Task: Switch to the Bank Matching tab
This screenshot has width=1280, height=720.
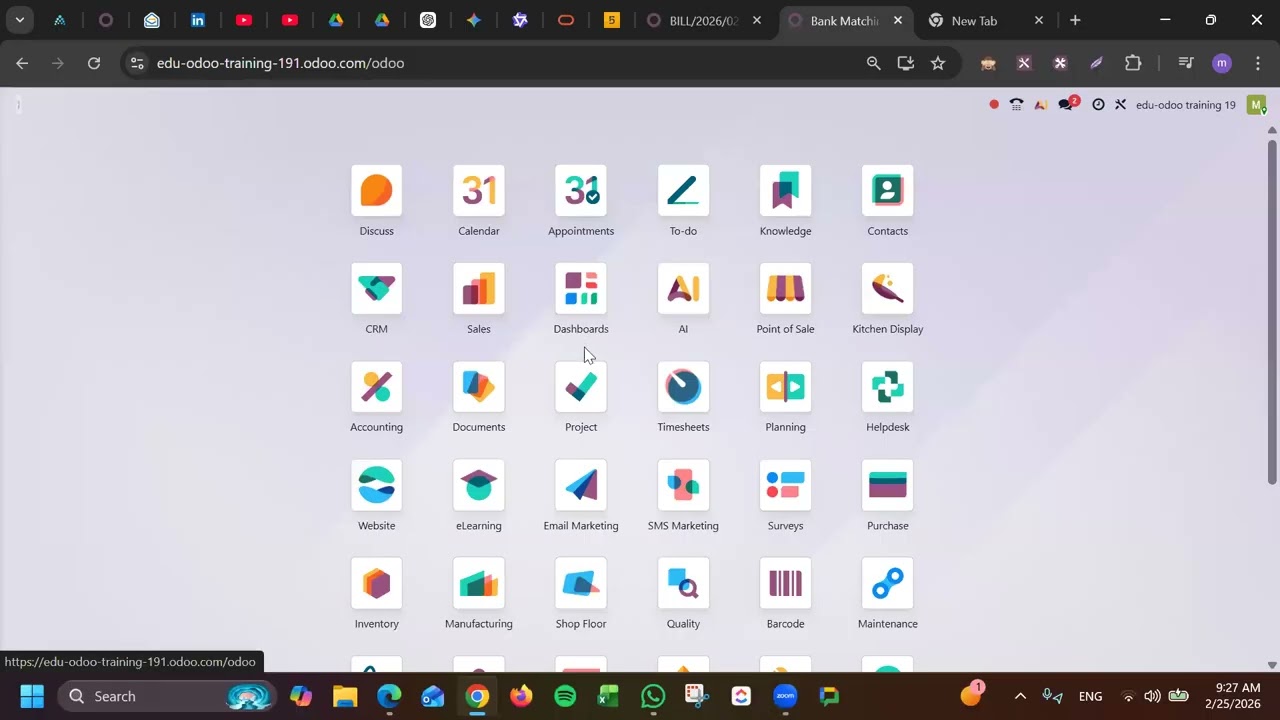Action: point(846,20)
